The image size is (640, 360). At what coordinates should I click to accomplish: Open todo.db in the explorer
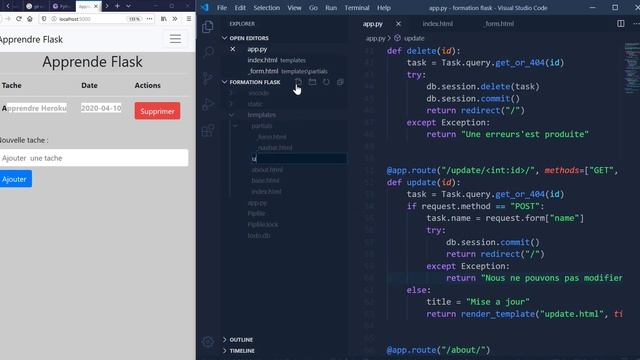pyautogui.click(x=259, y=236)
